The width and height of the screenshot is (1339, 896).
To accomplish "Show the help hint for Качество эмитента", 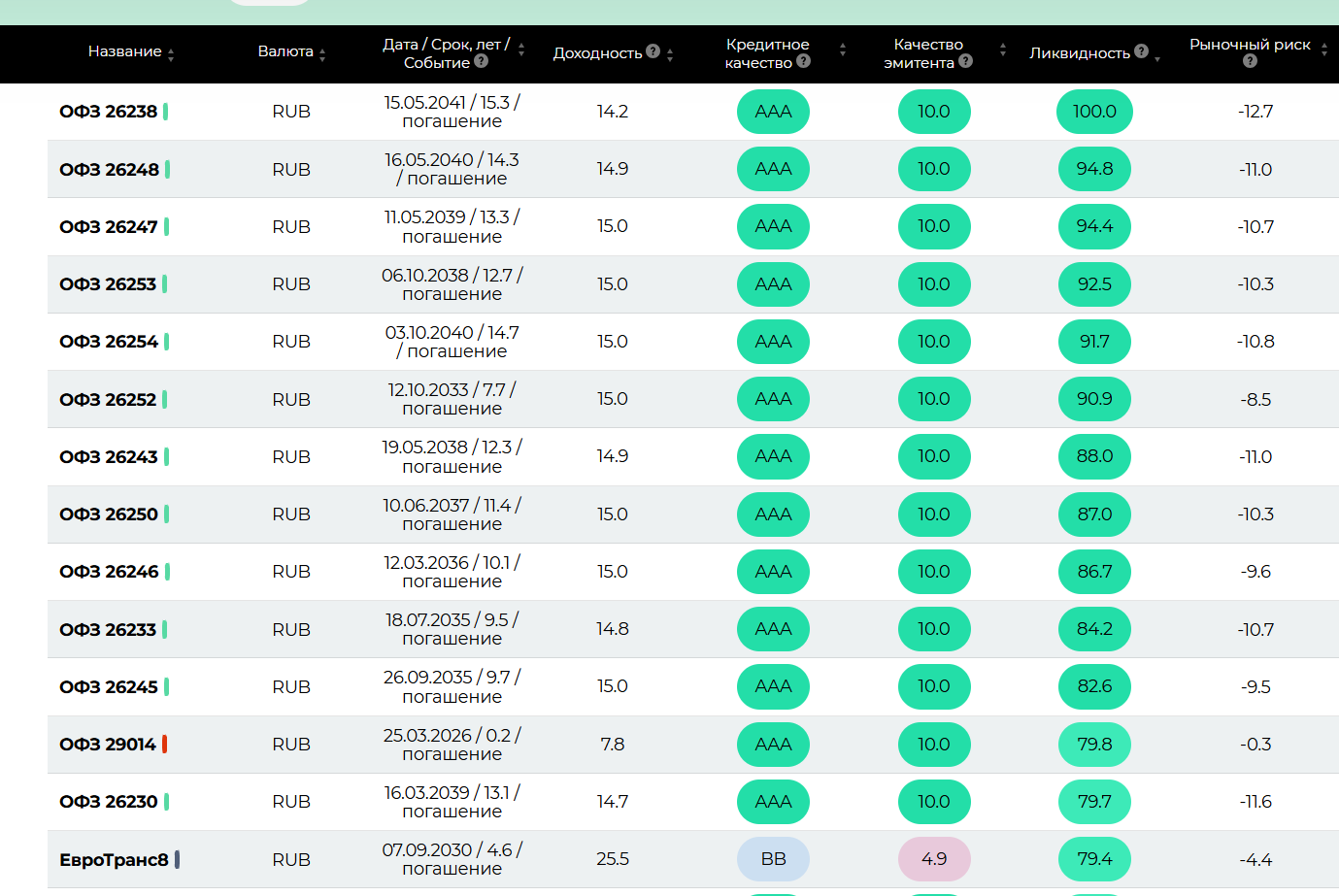I will [x=965, y=61].
